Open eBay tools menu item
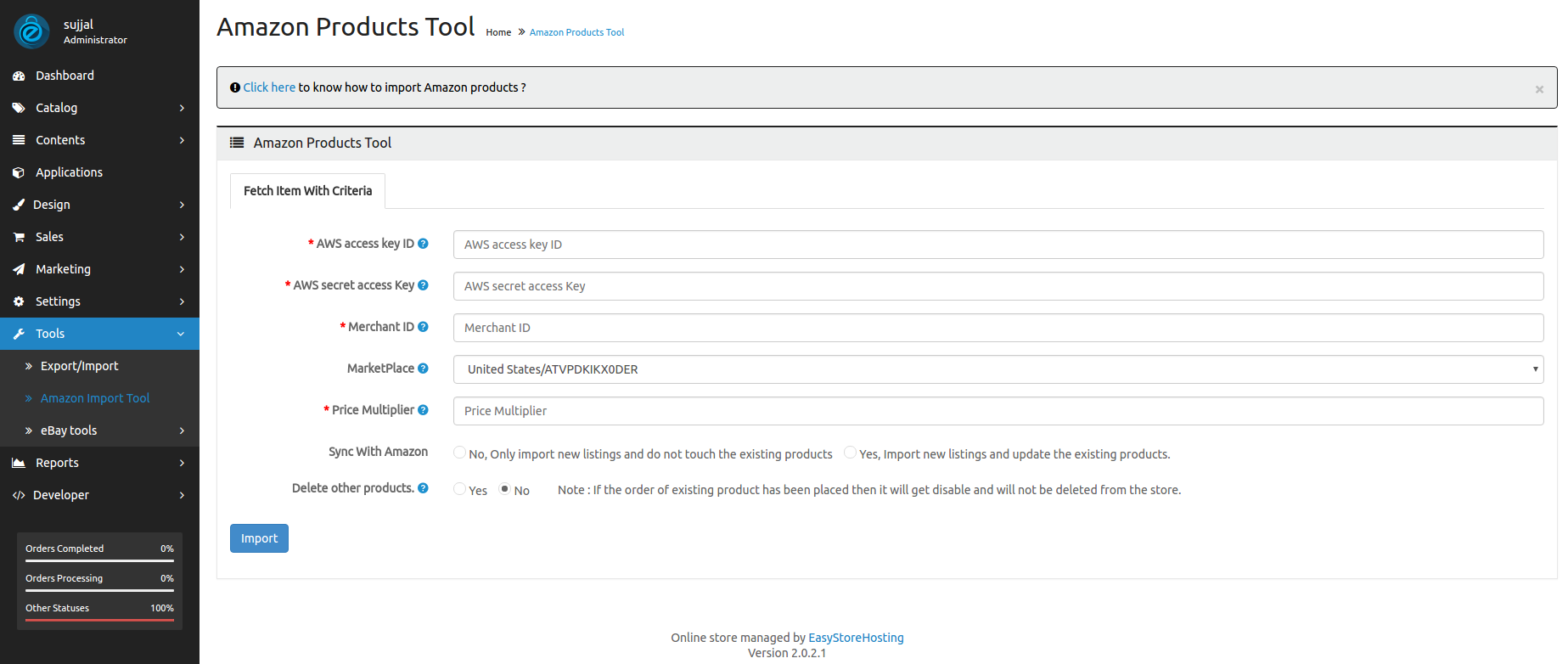 (x=99, y=430)
